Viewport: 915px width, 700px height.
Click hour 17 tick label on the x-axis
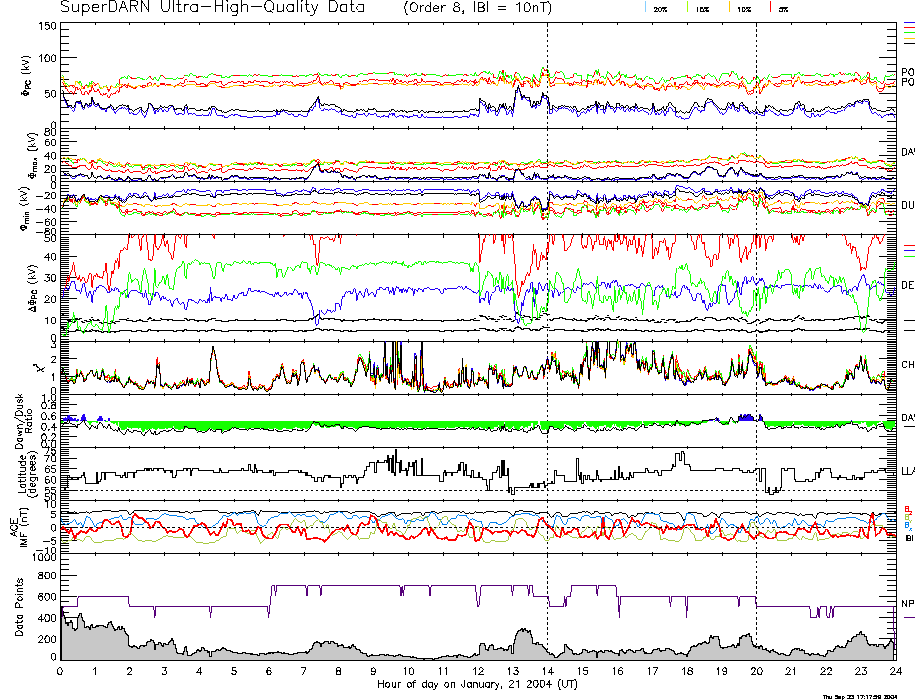tap(651, 671)
